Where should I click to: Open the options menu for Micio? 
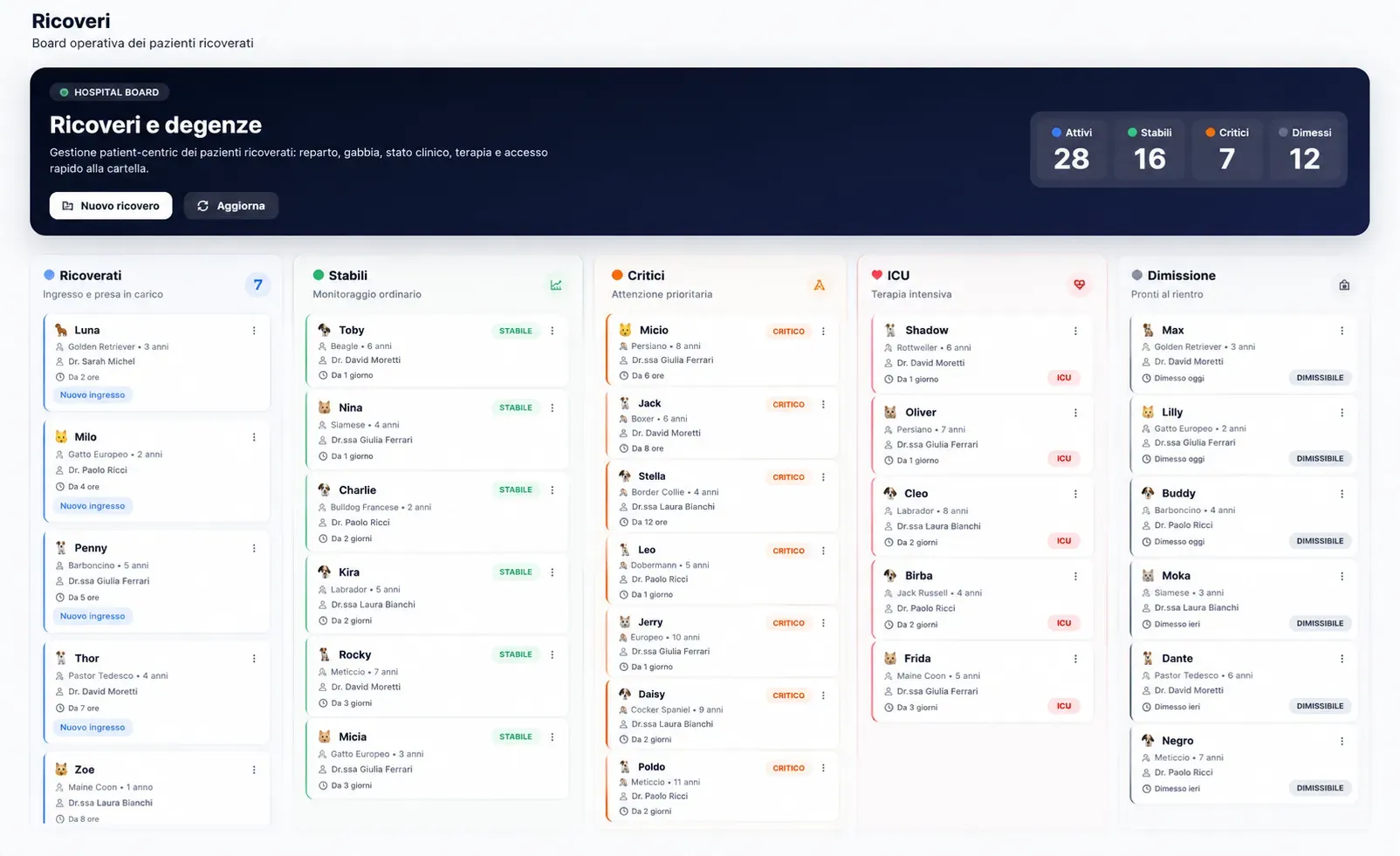(823, 332)
